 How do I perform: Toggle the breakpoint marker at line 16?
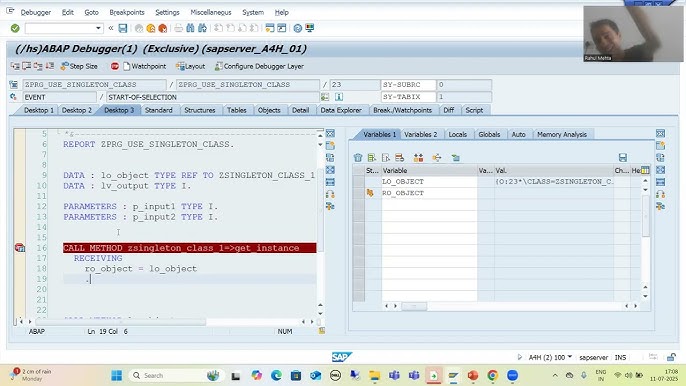pos(20,248)
